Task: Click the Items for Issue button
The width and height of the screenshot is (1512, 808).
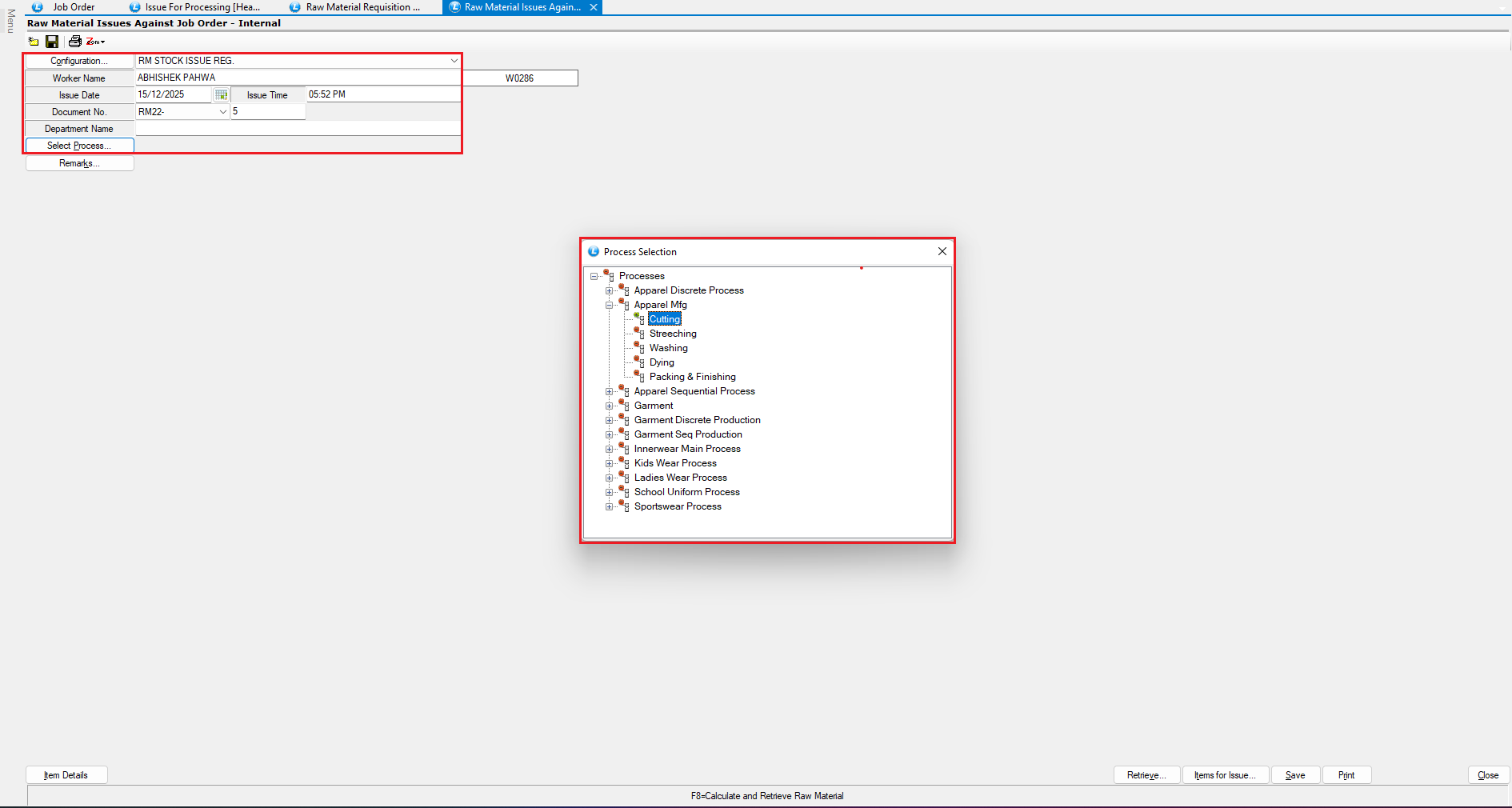Action: pos(1224,775)
